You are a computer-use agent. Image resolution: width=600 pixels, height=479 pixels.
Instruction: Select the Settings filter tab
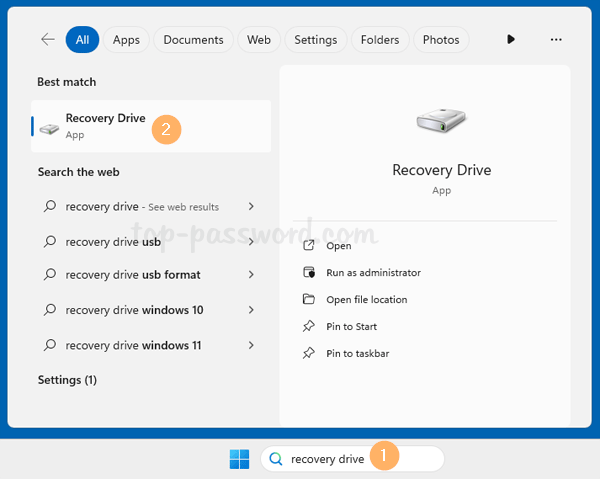point(315,40)
